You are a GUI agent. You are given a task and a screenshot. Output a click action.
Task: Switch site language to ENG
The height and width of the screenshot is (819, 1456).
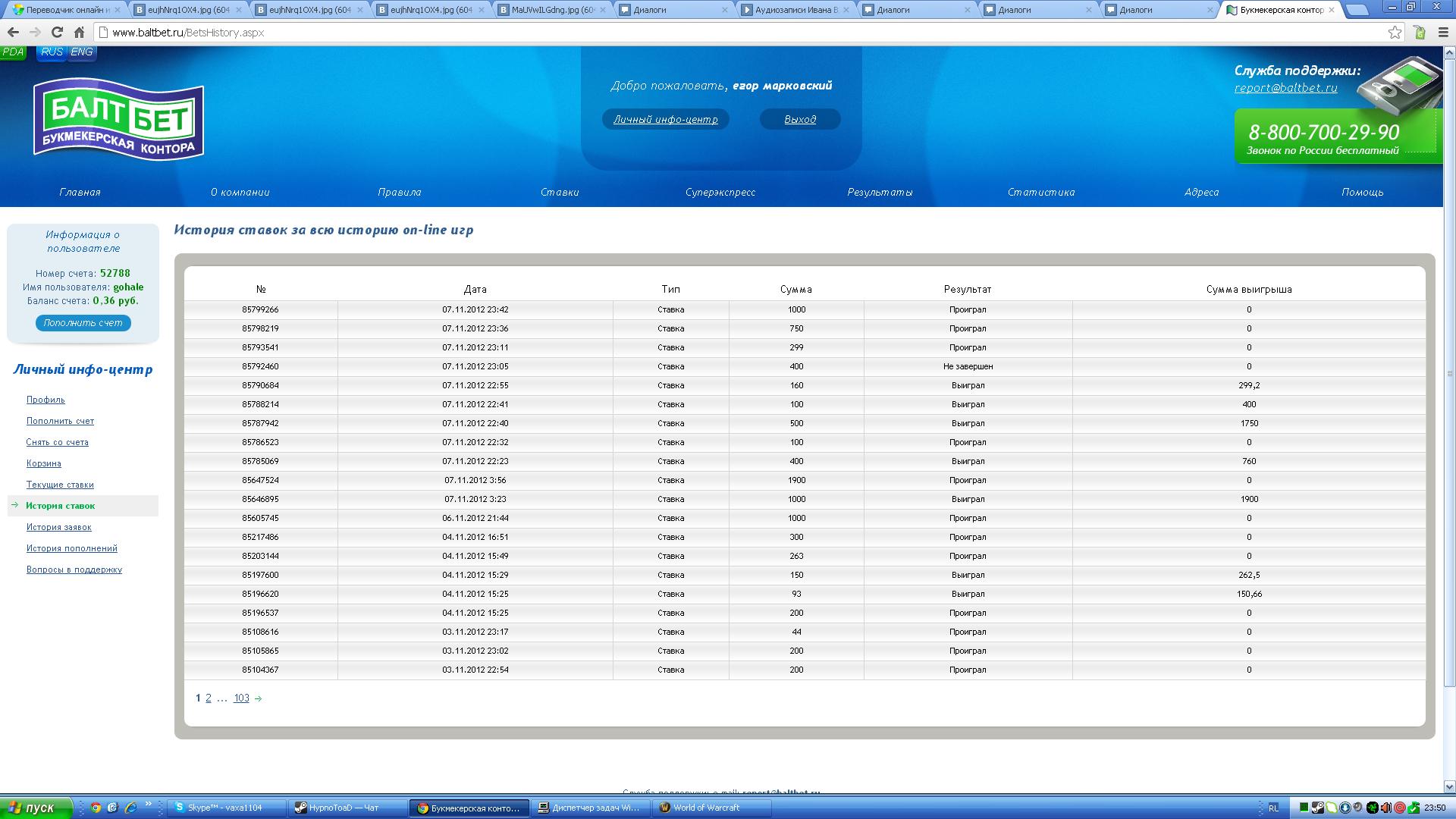point(81,52)
